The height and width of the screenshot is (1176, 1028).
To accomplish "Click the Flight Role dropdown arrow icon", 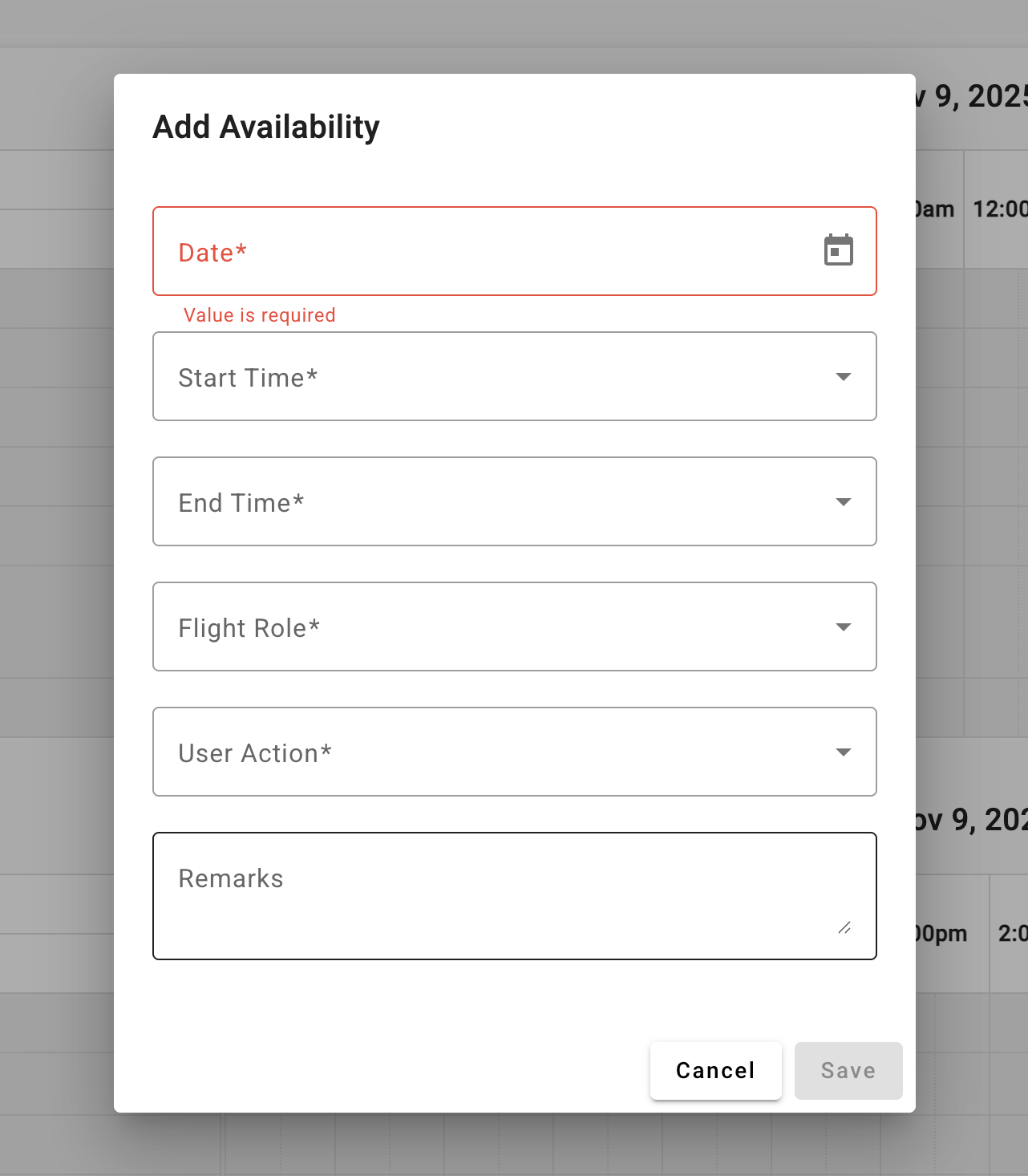I will (x=843, y=627).
